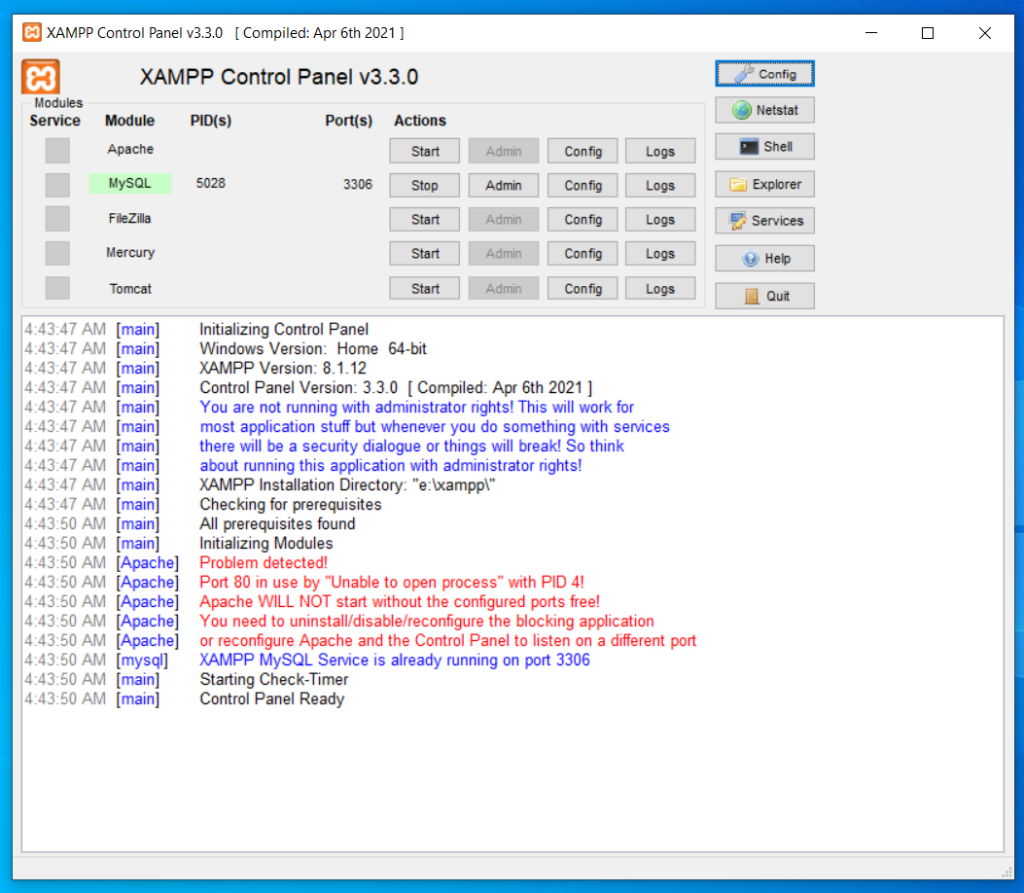Stop the MySQL module
The width and height of the screenshot is (1024, 893).
(x=424, y=186)
